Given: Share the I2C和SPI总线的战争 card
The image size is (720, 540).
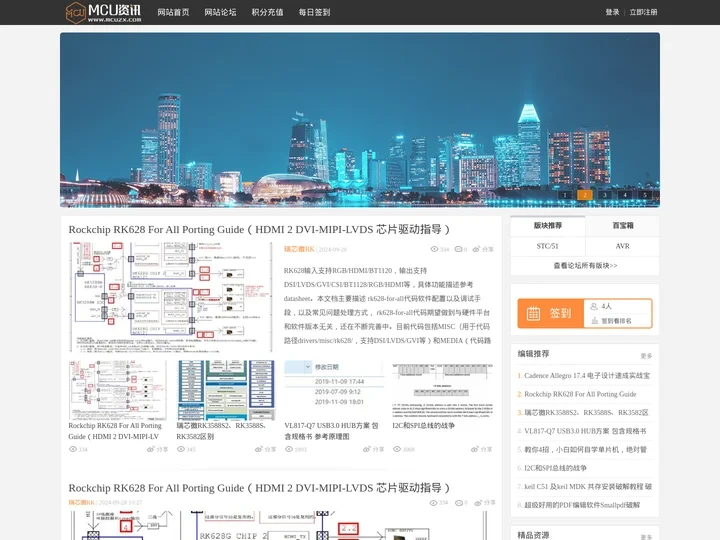Looking at the screenshot, I should [x=481, y=450].
